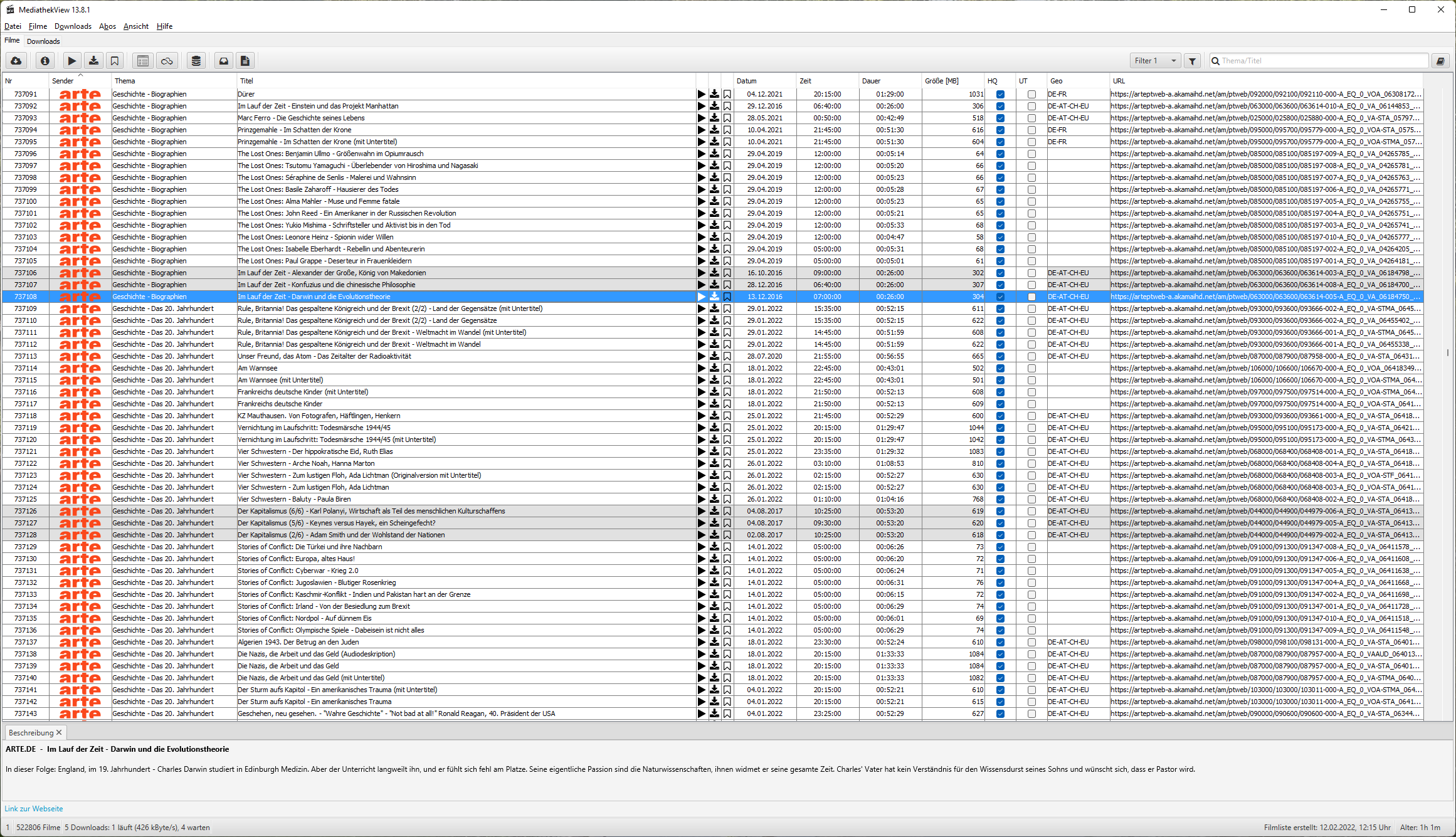This screenshot has height=837, width=1456.
Task: Open the Filter 1 dropdown
Action: point(1155,61)
